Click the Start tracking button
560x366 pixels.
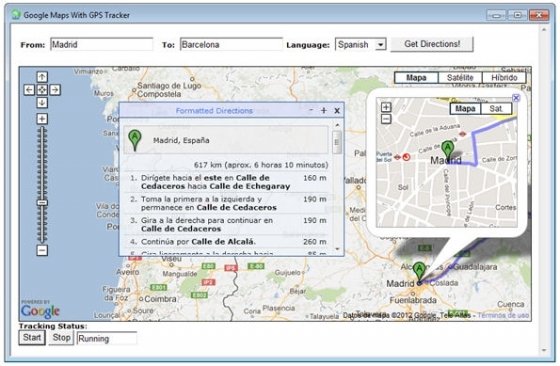pos(32,338)
